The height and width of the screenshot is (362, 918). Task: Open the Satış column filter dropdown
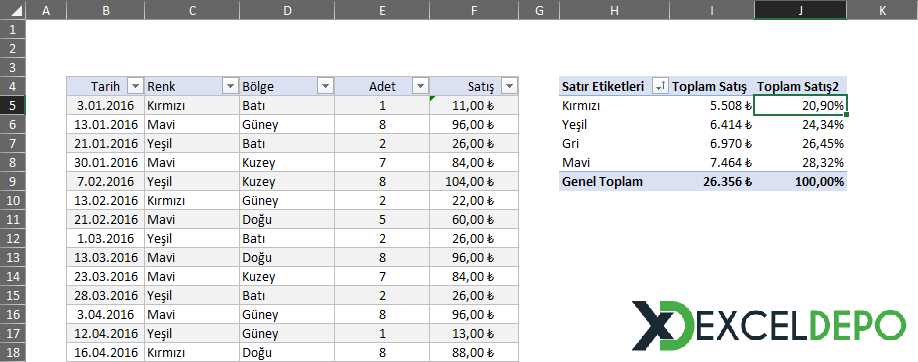point(510,87)
